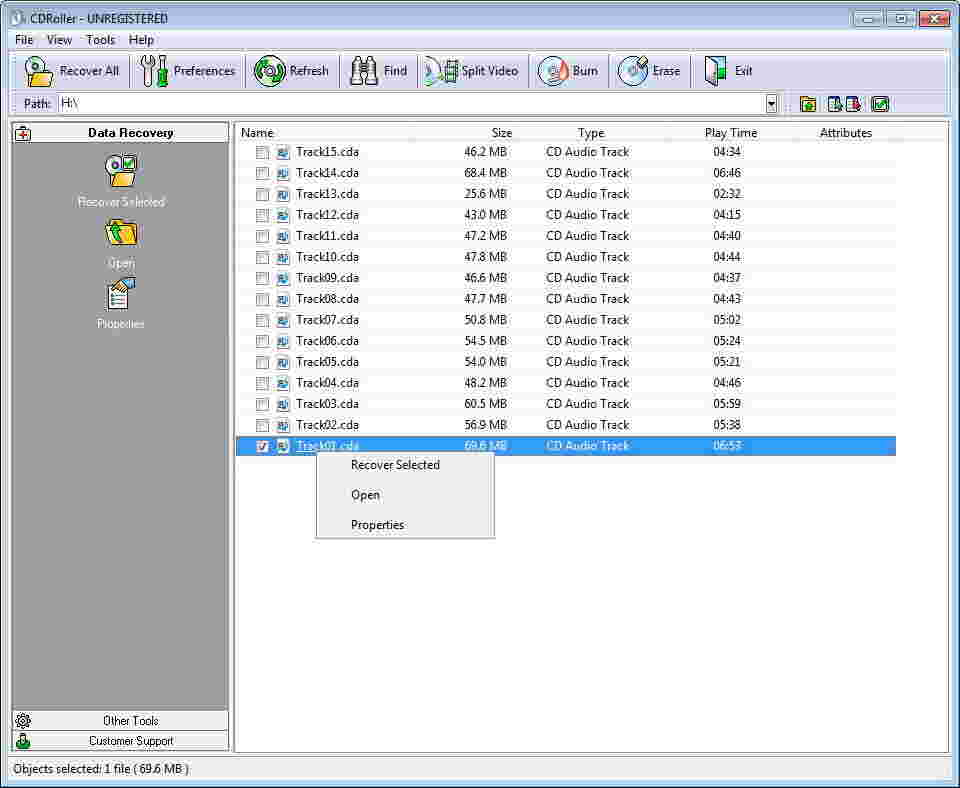Check the Track15.cda checkbox

[263, 152]
